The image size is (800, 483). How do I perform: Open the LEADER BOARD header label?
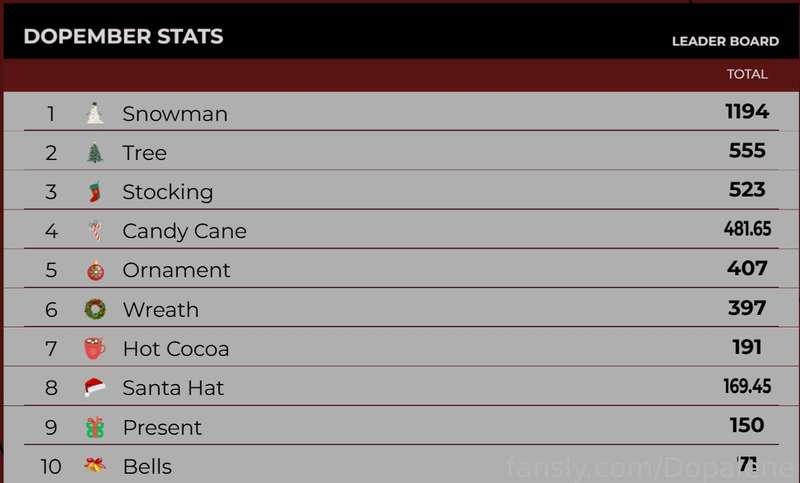(725, 41)
